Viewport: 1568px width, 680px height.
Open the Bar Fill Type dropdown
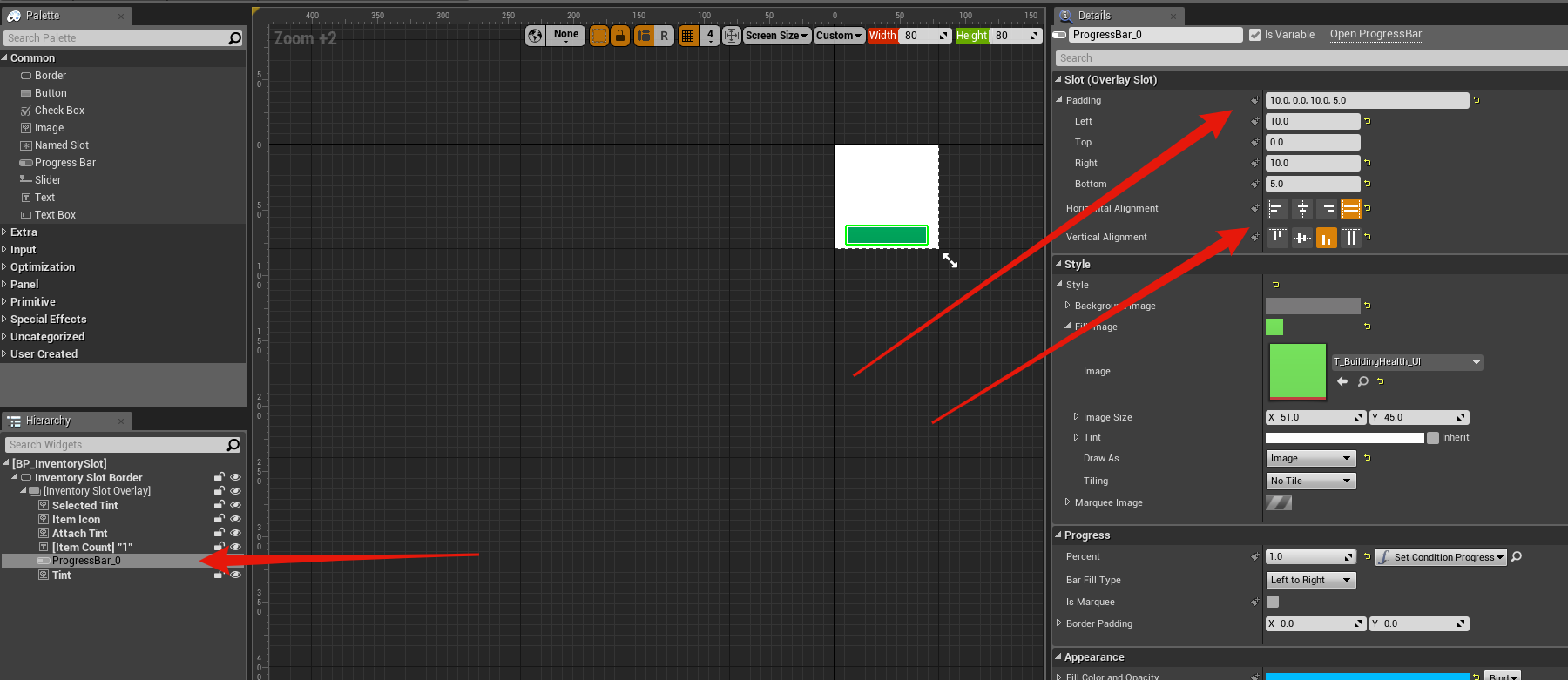(1311, 580)
